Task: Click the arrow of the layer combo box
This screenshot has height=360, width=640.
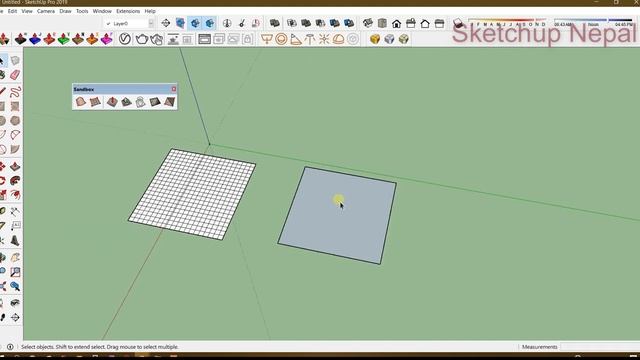Action: [151, 24]
